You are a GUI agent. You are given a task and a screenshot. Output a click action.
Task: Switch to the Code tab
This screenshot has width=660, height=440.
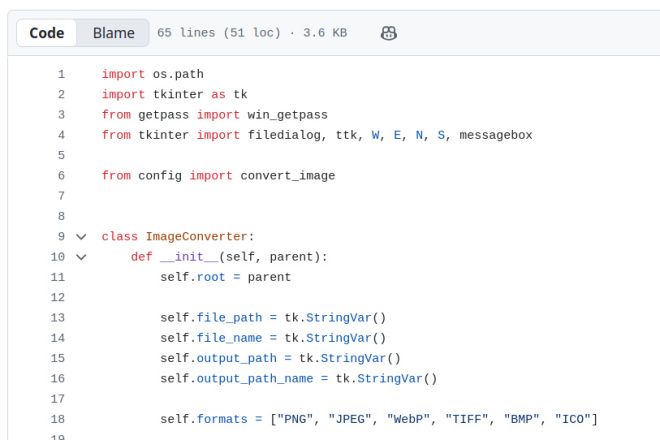(x=47, y=33)
